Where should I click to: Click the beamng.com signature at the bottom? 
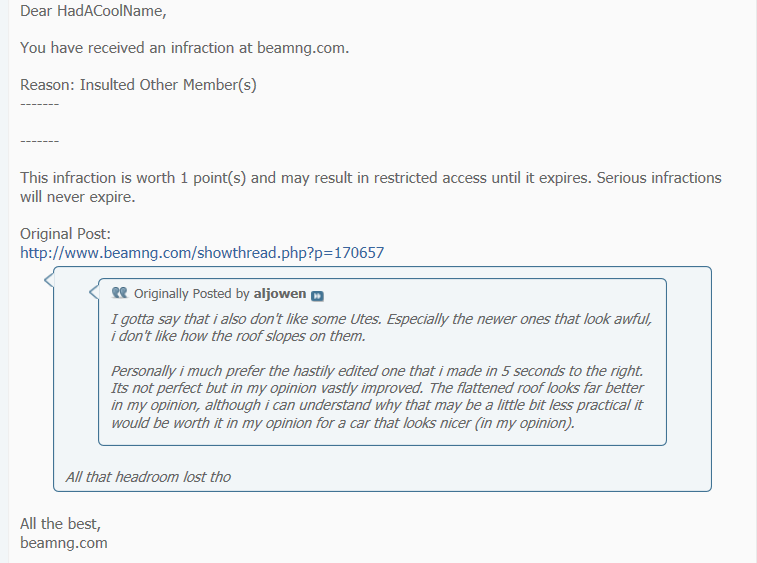(x=64, y=543)
